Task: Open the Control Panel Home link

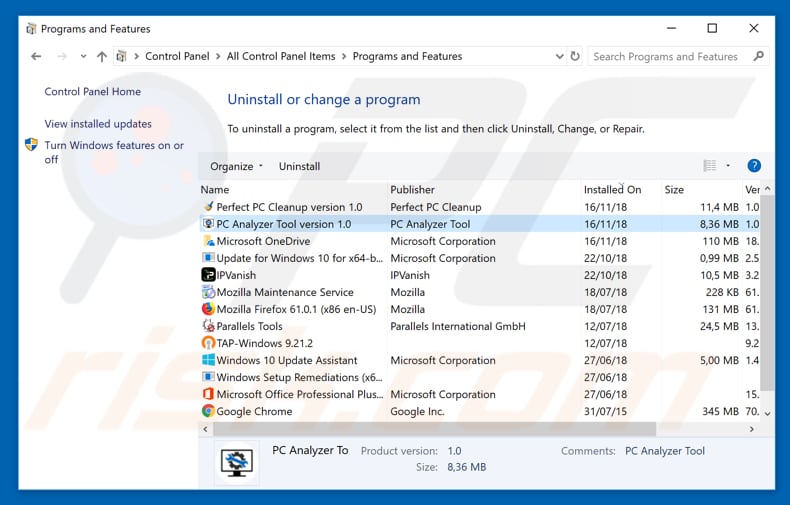Action: tap(93, 92)
